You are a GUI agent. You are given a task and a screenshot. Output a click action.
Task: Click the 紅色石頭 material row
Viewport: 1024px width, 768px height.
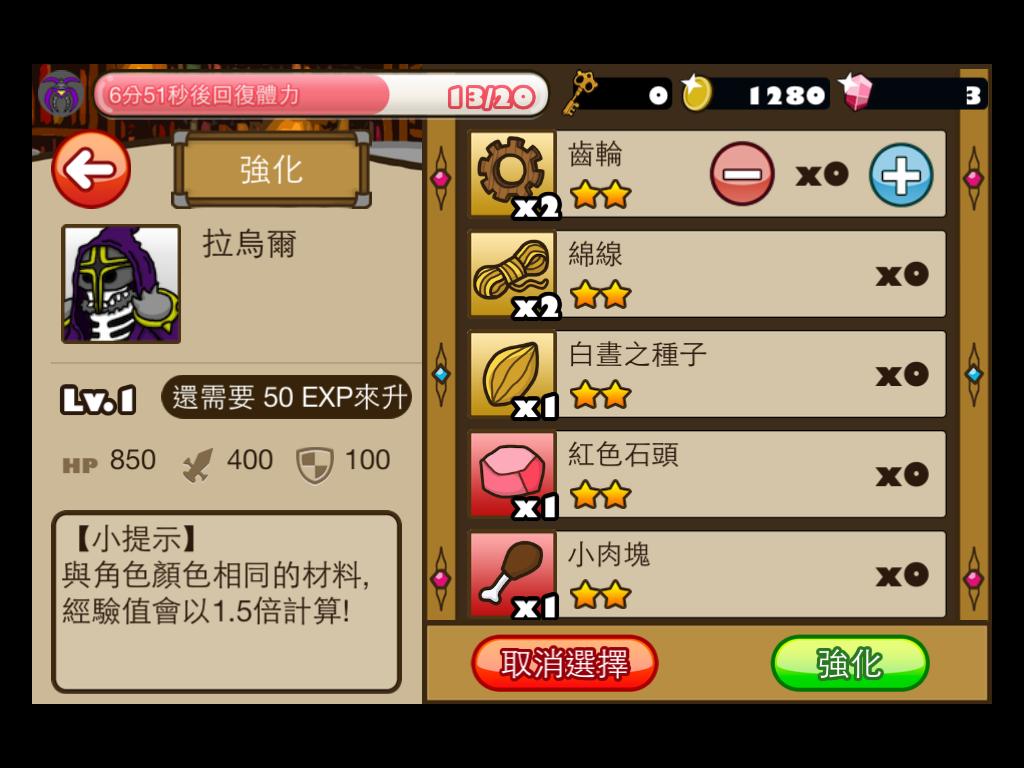707,474
